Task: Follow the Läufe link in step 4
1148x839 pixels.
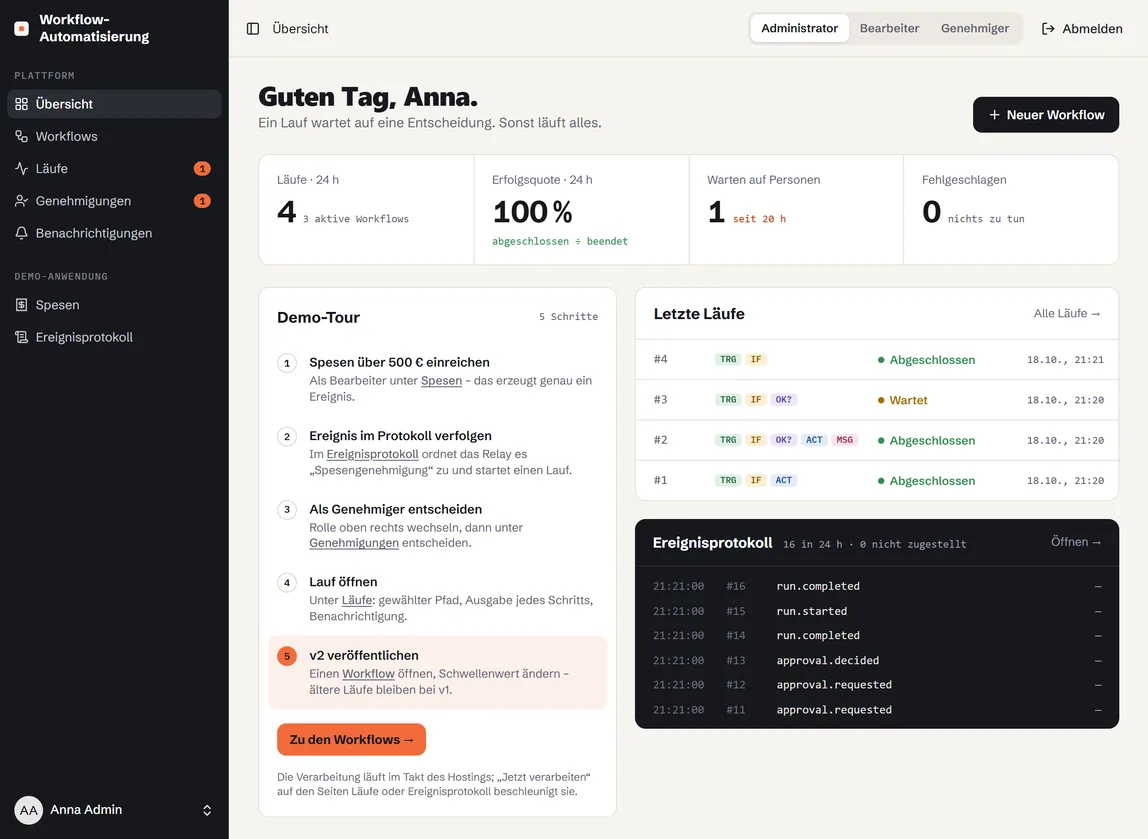Action: pos(357,600)
